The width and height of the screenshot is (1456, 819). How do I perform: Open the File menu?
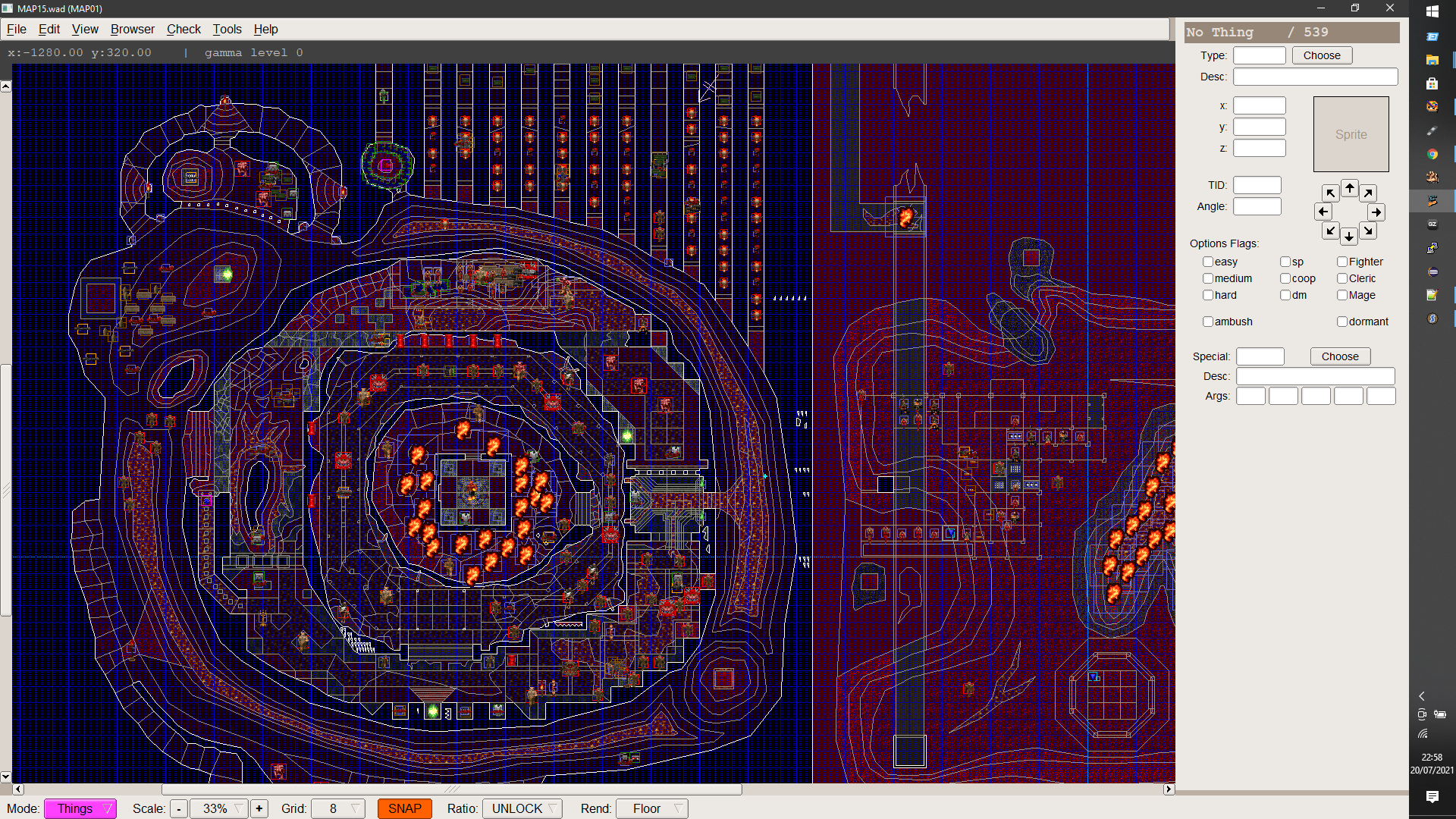point(16,29)
